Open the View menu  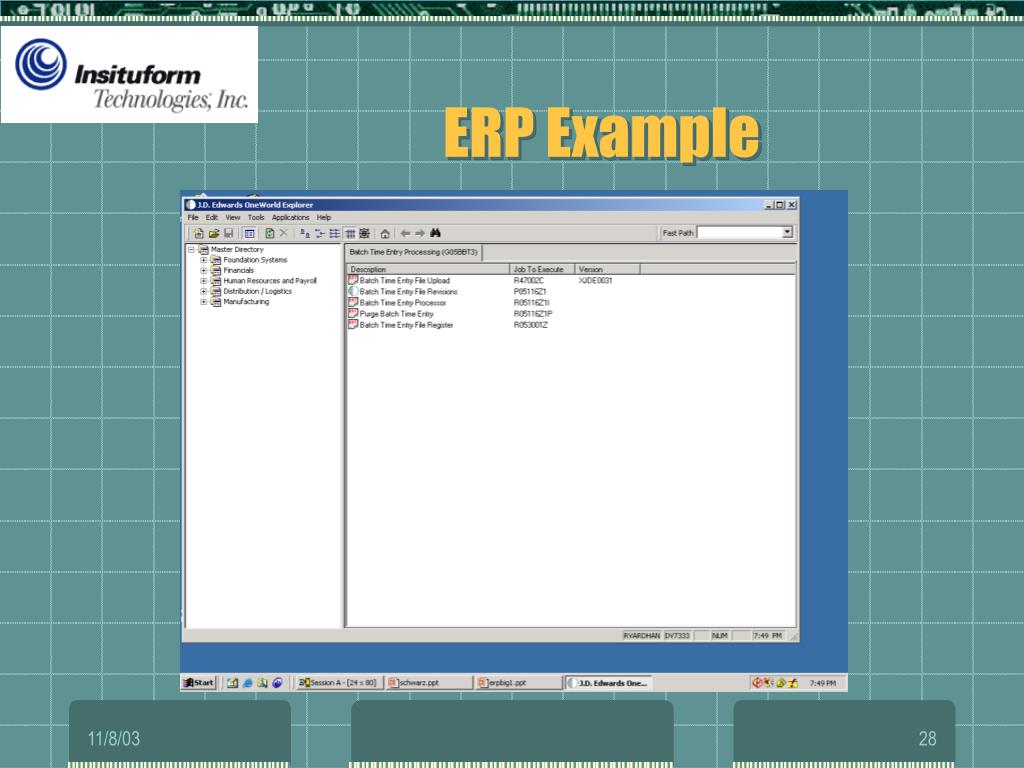233,217
